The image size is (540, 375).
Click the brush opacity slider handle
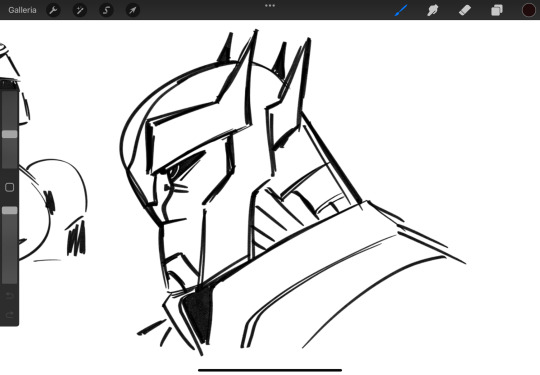(10, 210)
